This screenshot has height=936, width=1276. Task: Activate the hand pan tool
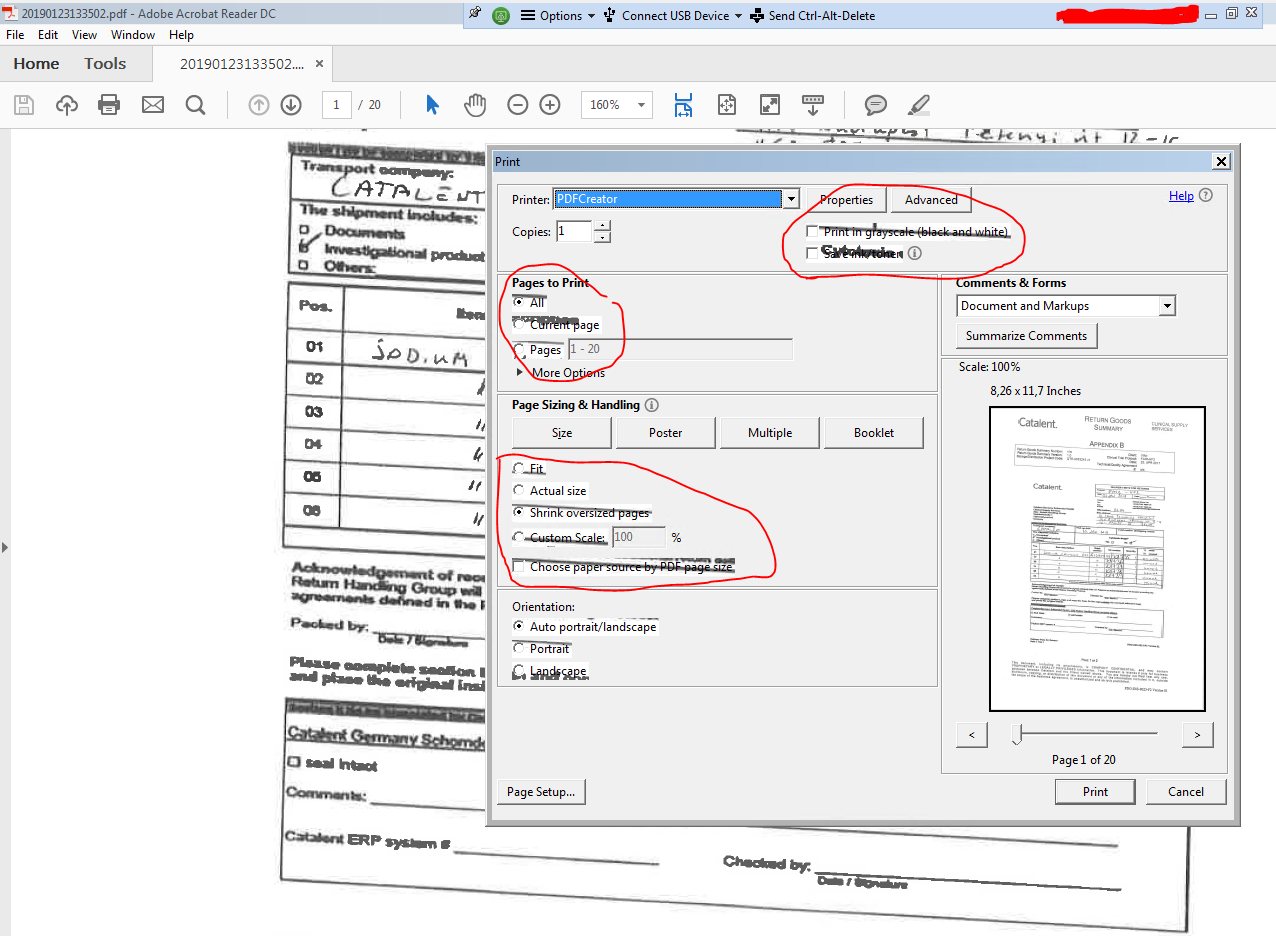(x=475, y=105)
